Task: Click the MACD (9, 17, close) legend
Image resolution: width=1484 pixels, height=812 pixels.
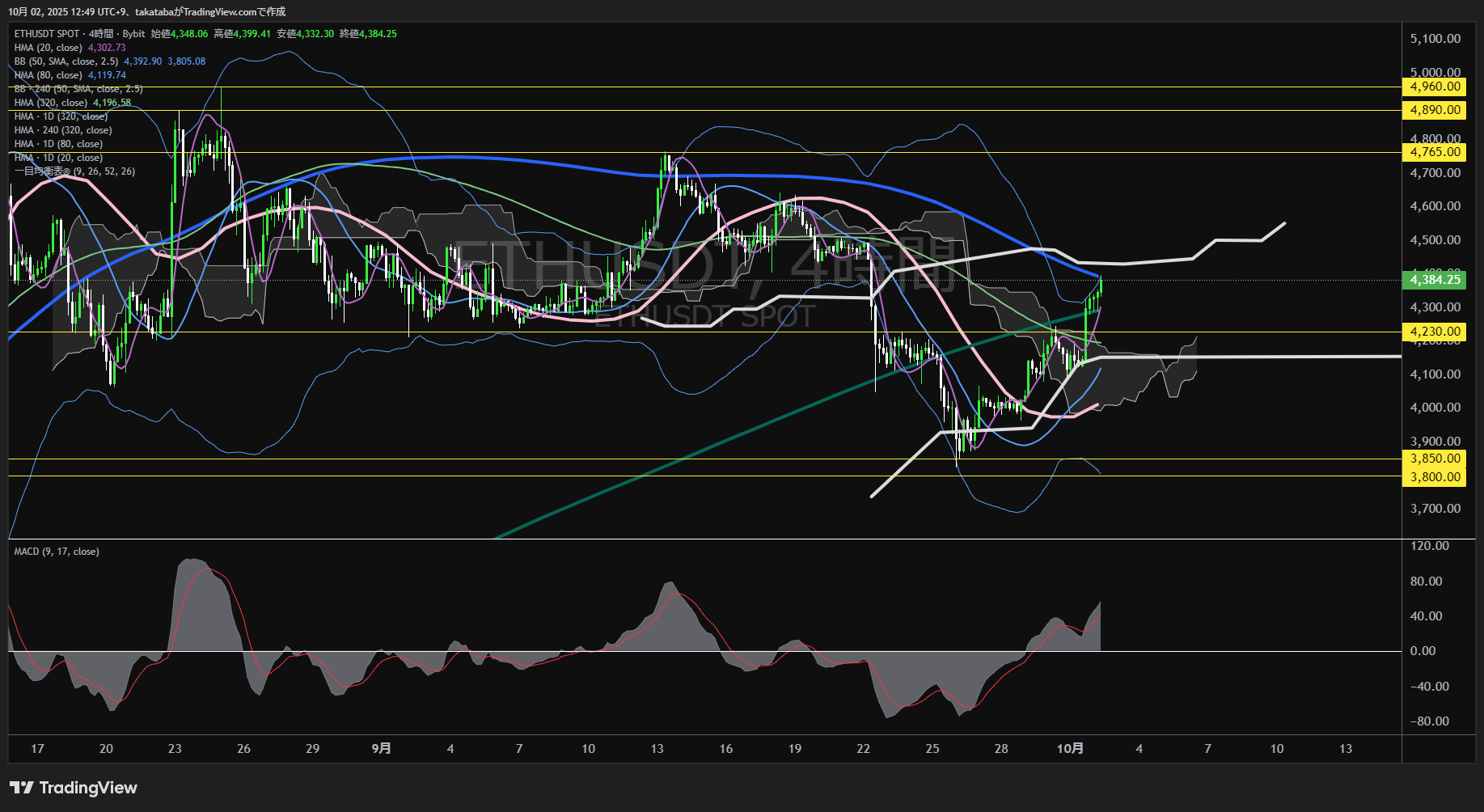Action: click(57, 552)
